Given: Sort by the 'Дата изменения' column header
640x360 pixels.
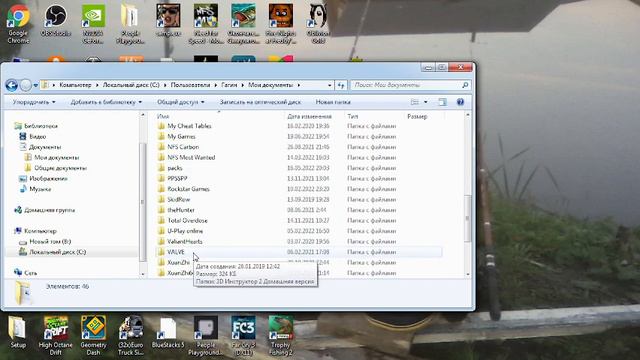Looking at the screenshot, I should point(309,116).
